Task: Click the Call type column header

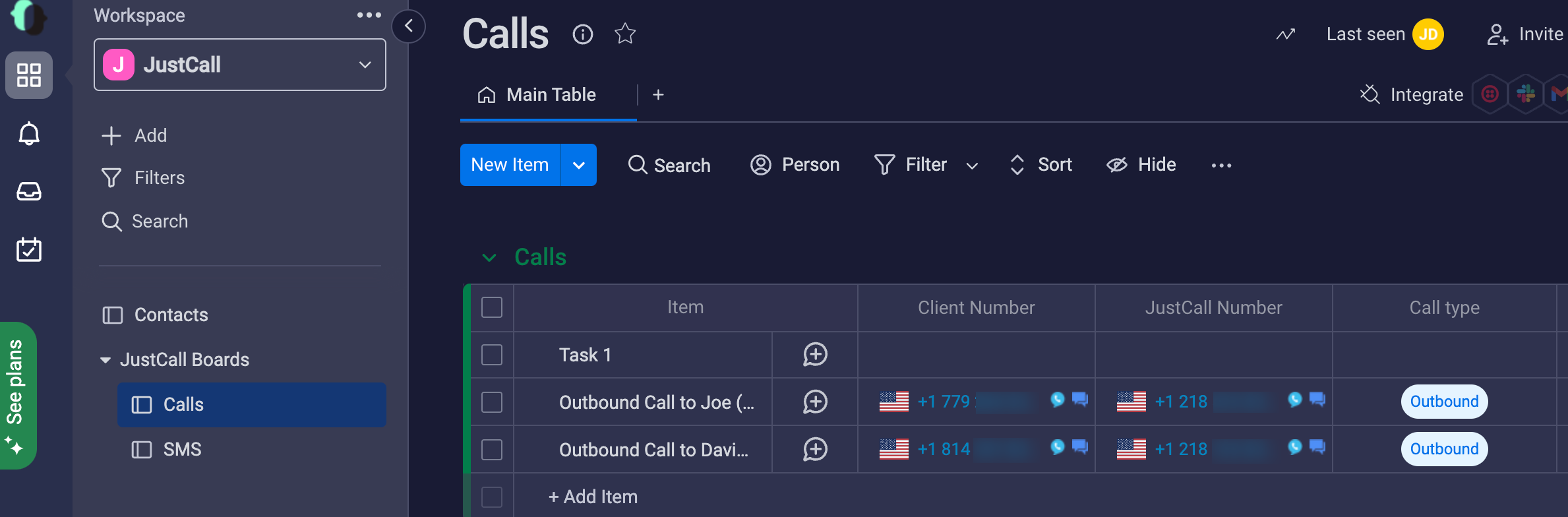Action: click(x=1445, y=308)
